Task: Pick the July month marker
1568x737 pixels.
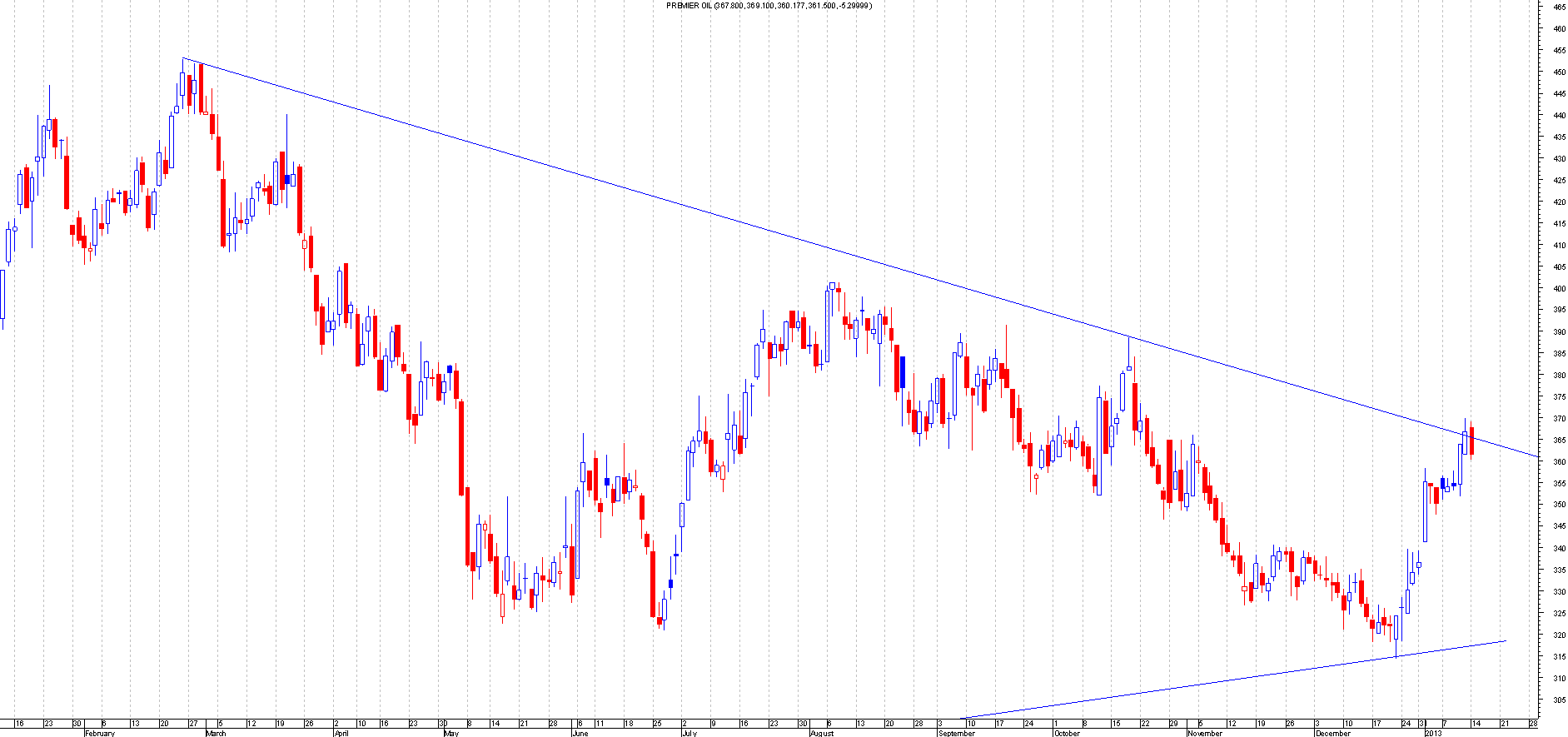Action: [x=689, y=733]
